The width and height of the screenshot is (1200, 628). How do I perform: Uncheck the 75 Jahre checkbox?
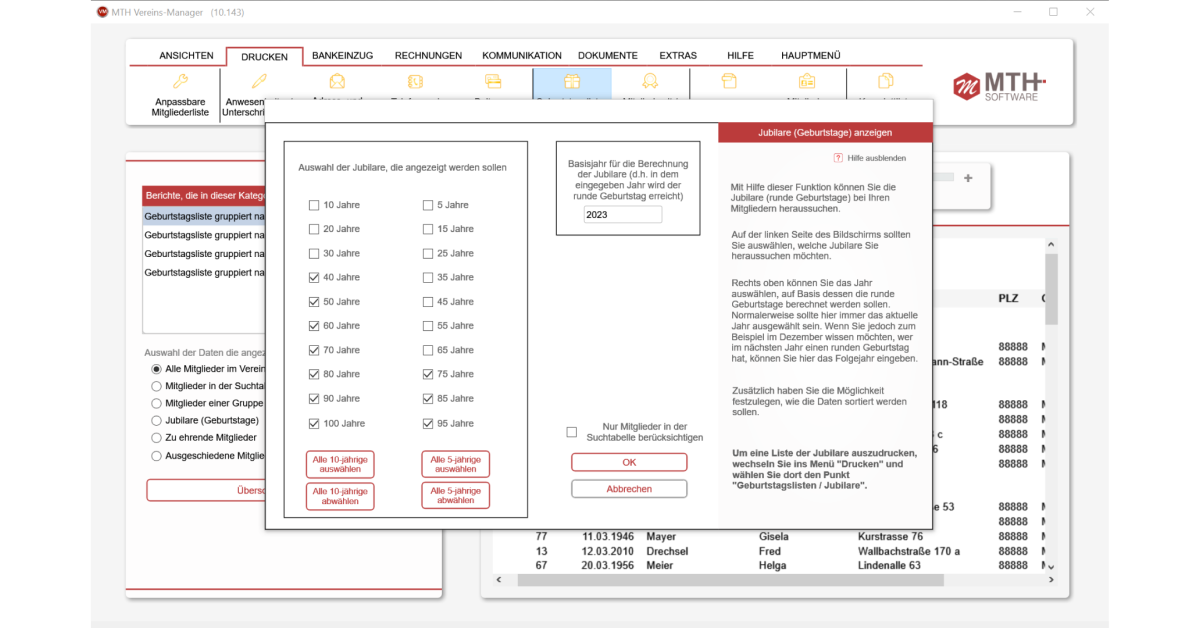coord(428,374)
